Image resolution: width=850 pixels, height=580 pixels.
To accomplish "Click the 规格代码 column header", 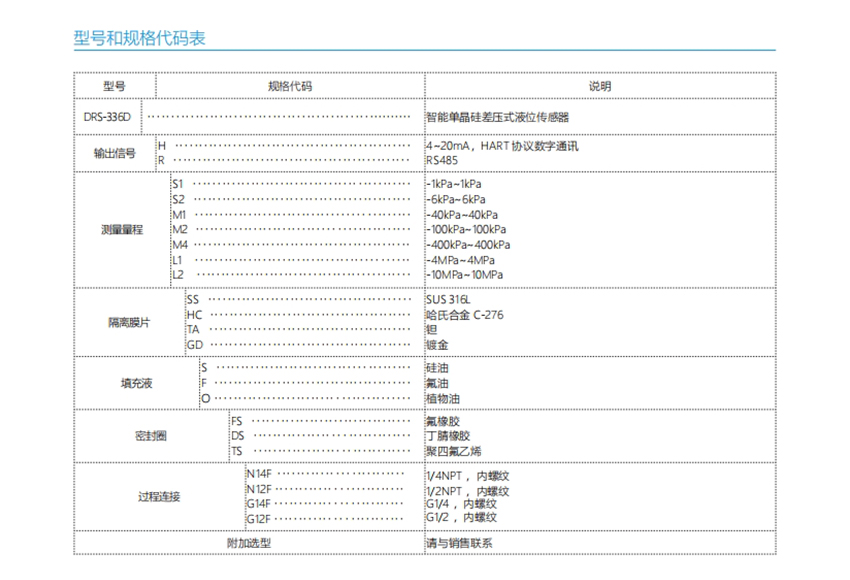I will coord(290,87).
